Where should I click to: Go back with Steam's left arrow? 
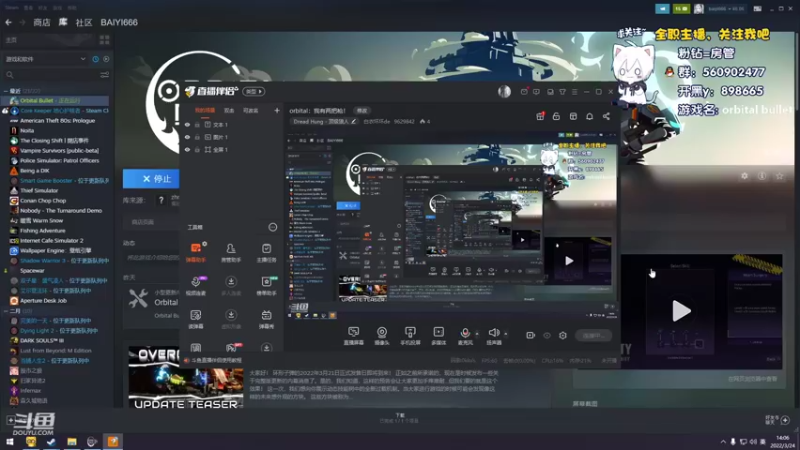(x=8, y=22)
